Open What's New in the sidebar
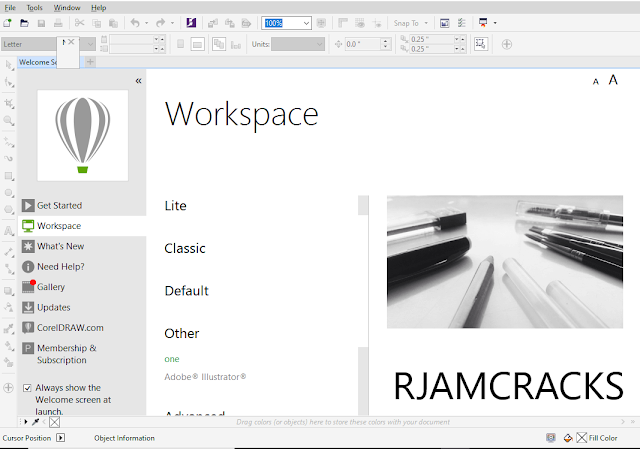 tap(82, 246)
